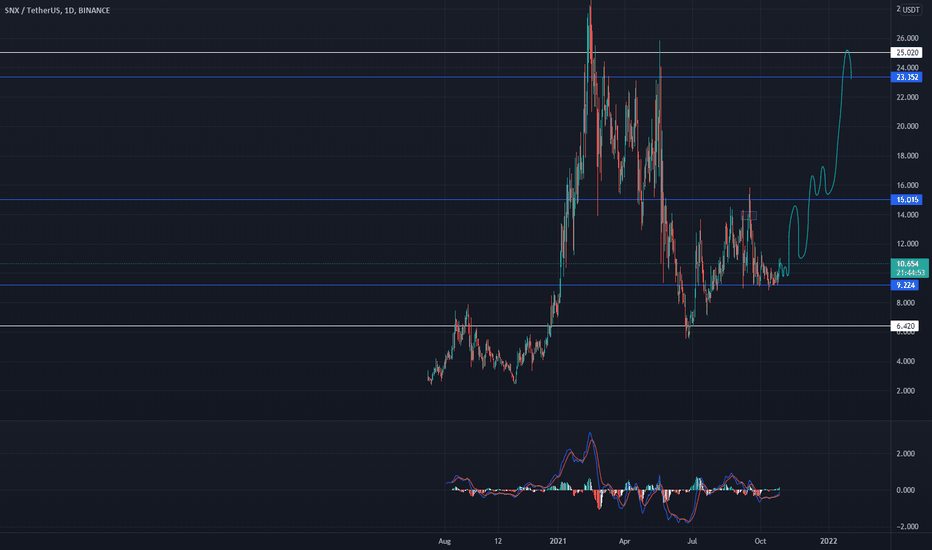Viewport: 932px width, 550px height.
Task: Click the 0.000 indicator axis tick
Action: click(905, 490)
